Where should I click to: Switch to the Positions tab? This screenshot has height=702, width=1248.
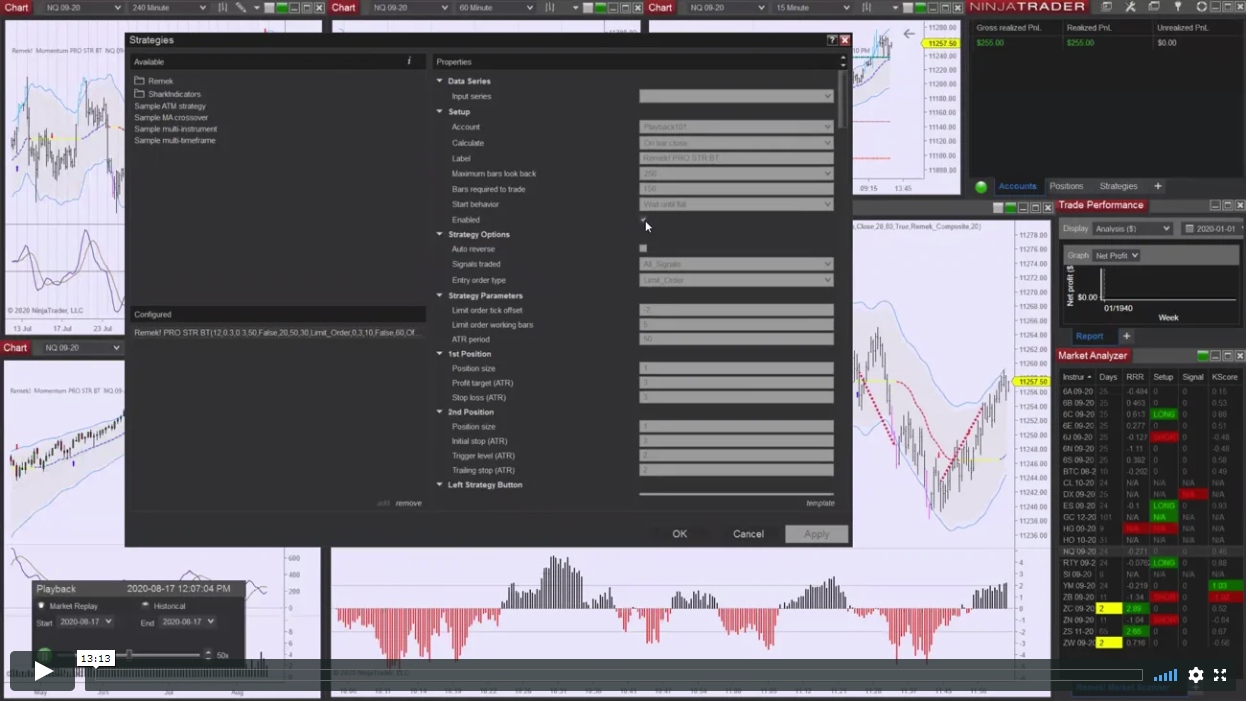point(1066,186)
